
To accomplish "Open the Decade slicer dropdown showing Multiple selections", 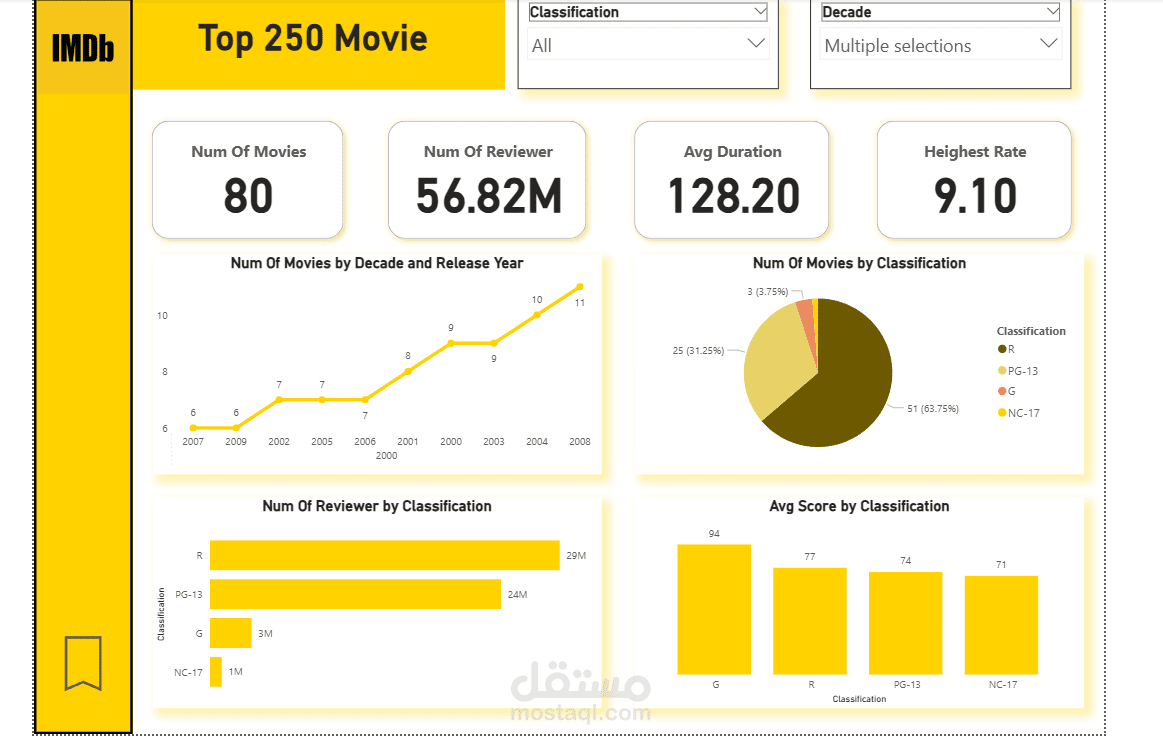I will coord(940,44).
